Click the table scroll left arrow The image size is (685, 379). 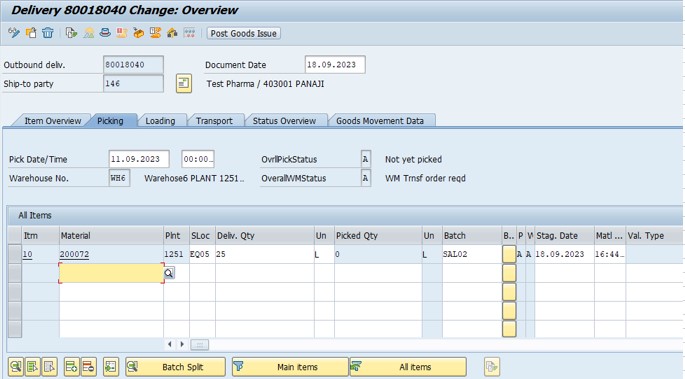[170, 344]
